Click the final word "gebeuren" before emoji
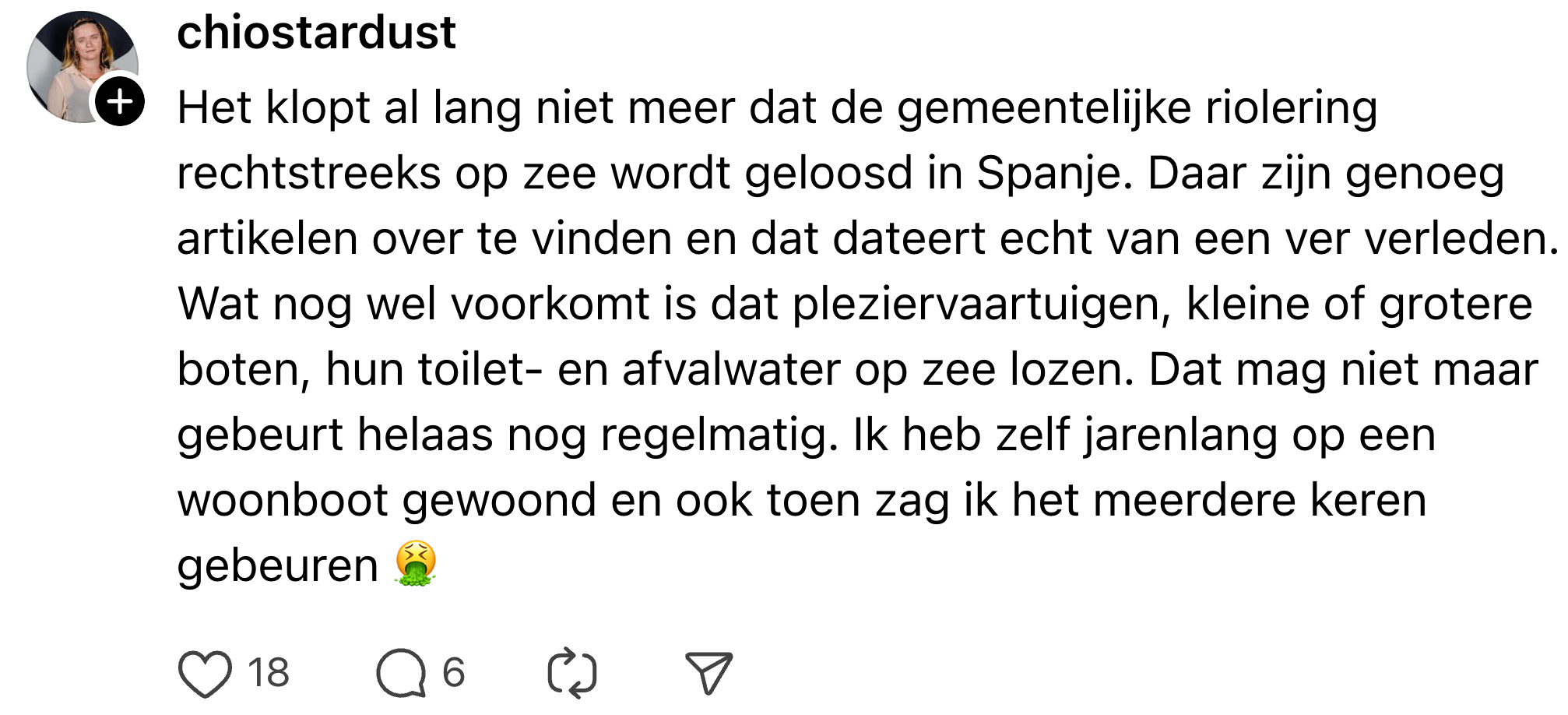Image resolution: width=1568 pixels, height=715 pixels. point(277,565)
